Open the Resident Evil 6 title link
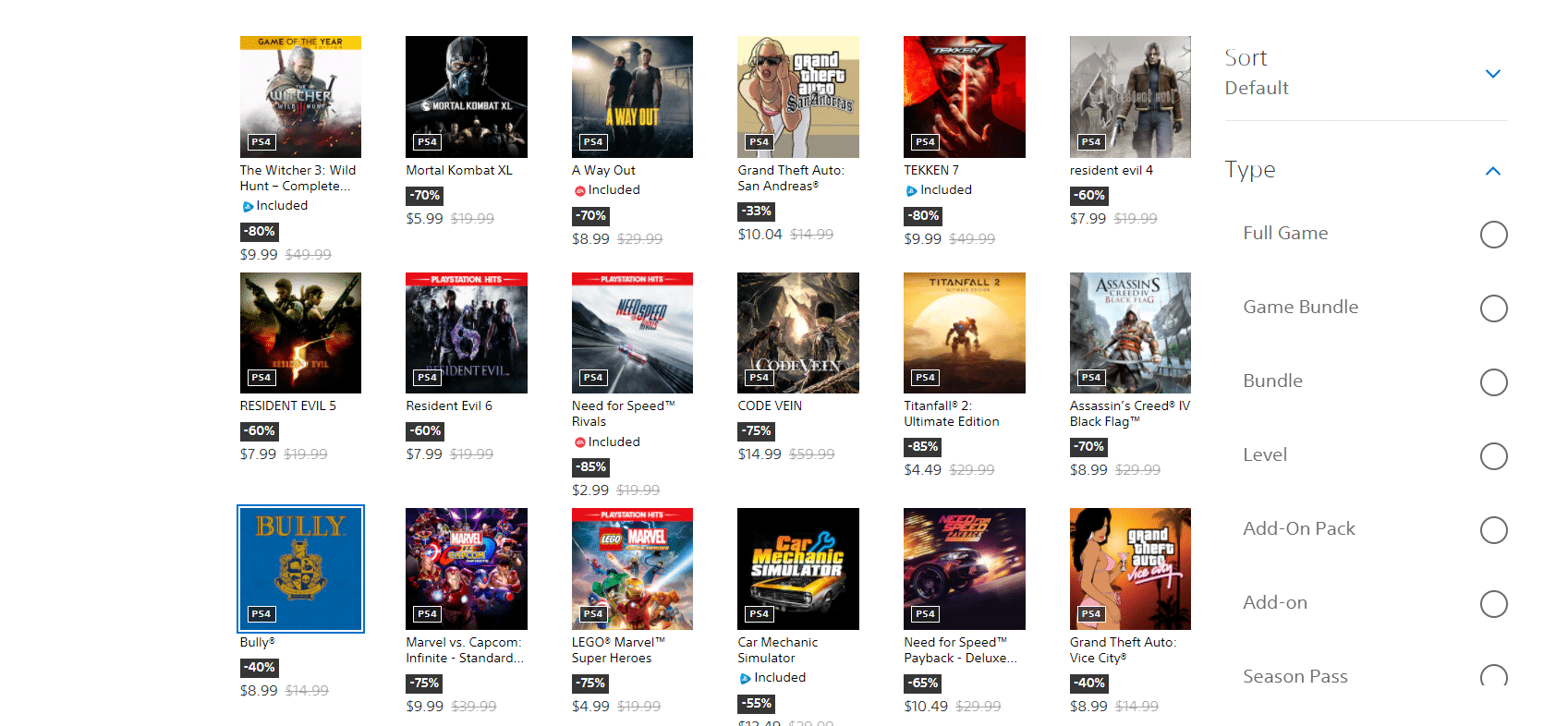Screen dimensions: 1568x726 click(x=449, y=406)
